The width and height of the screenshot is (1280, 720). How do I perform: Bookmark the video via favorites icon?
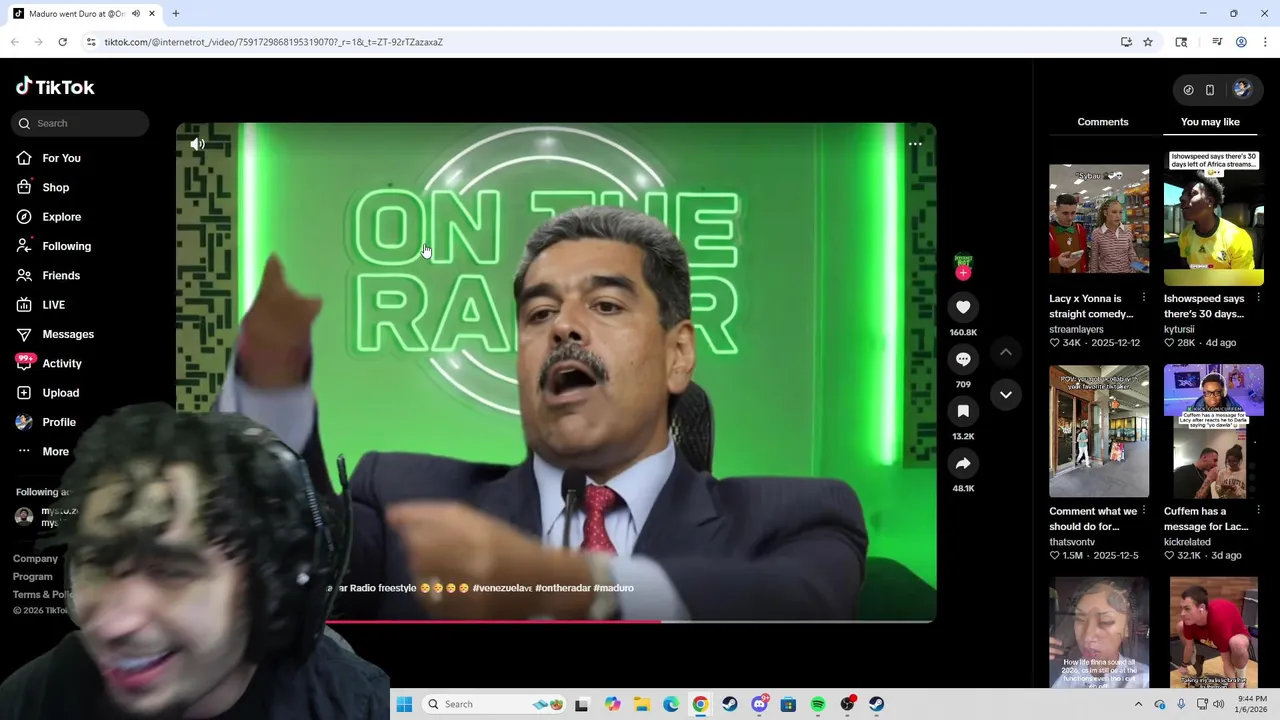click(963, 411)
